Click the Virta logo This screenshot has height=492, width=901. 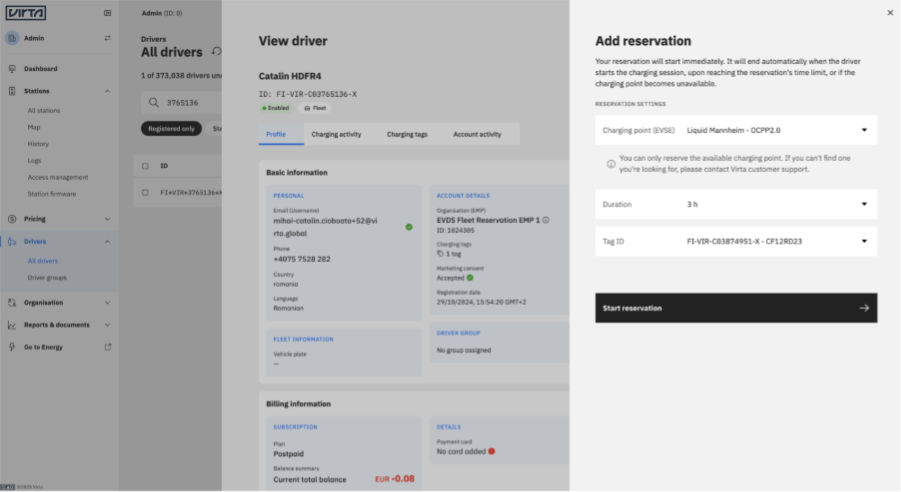pyautogui.click(x=26, y=13)
